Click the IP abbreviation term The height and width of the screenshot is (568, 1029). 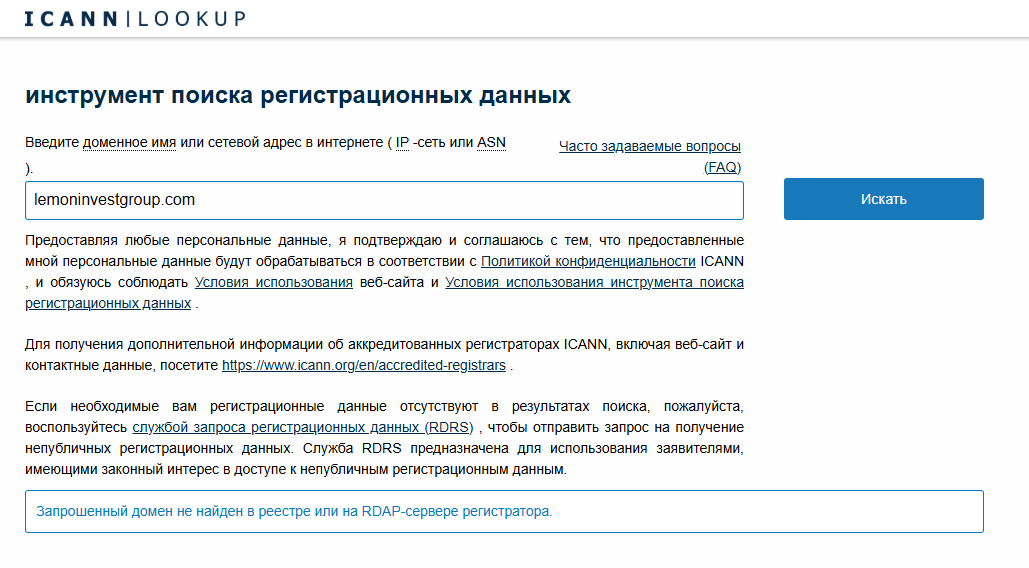(402, 142)
